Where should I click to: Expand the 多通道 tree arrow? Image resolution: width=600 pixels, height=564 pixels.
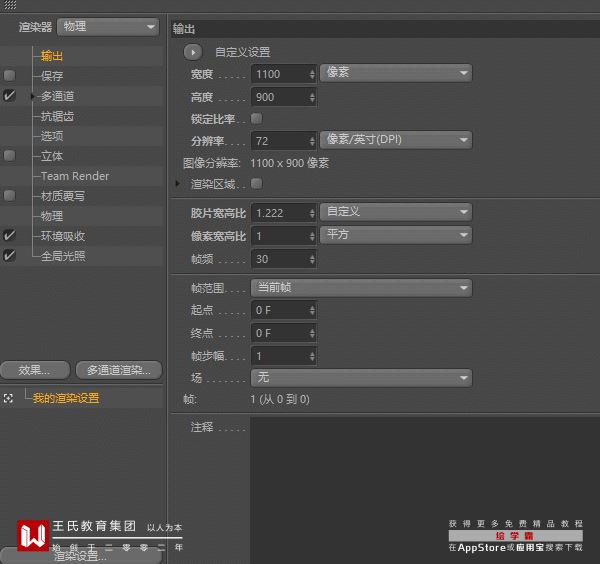tap(33, 96)
